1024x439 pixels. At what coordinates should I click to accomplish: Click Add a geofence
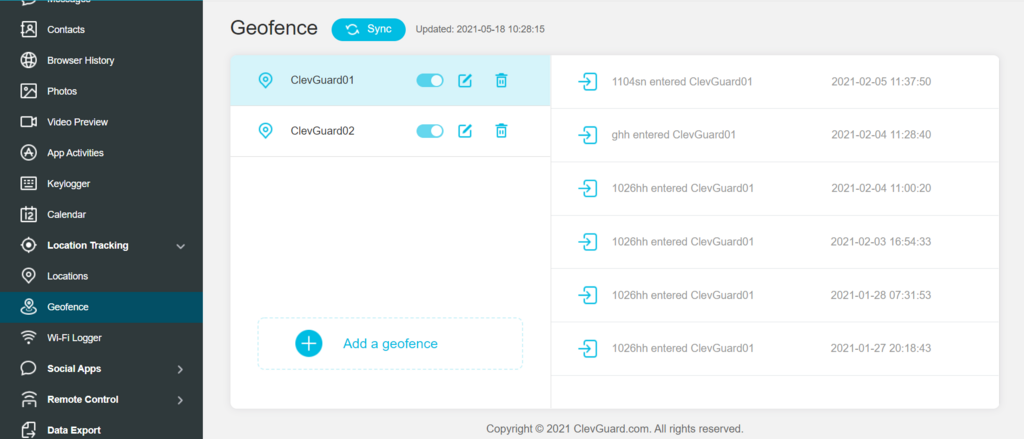pyautogui.click(x=390, y=344)
